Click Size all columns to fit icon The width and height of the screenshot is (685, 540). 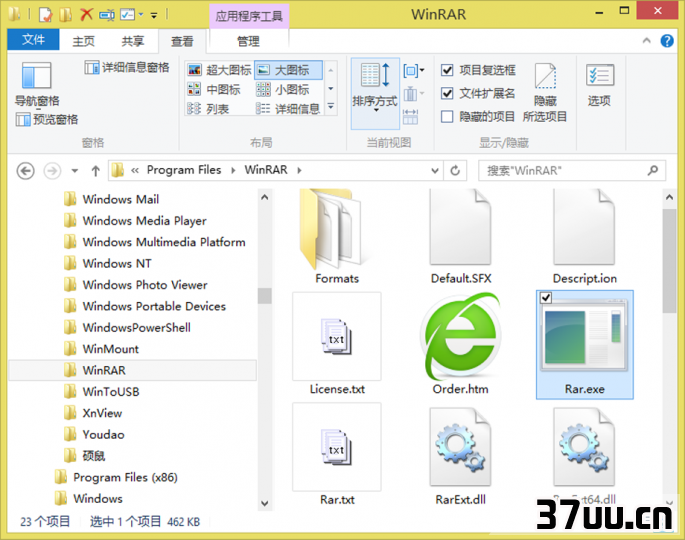410,117
